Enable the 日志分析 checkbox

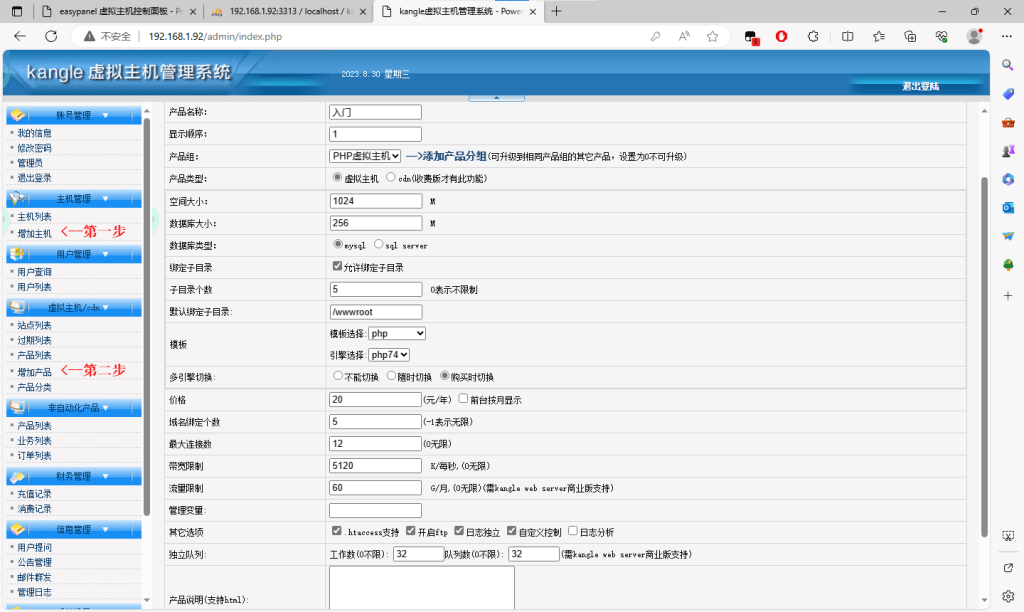[573, 531]
